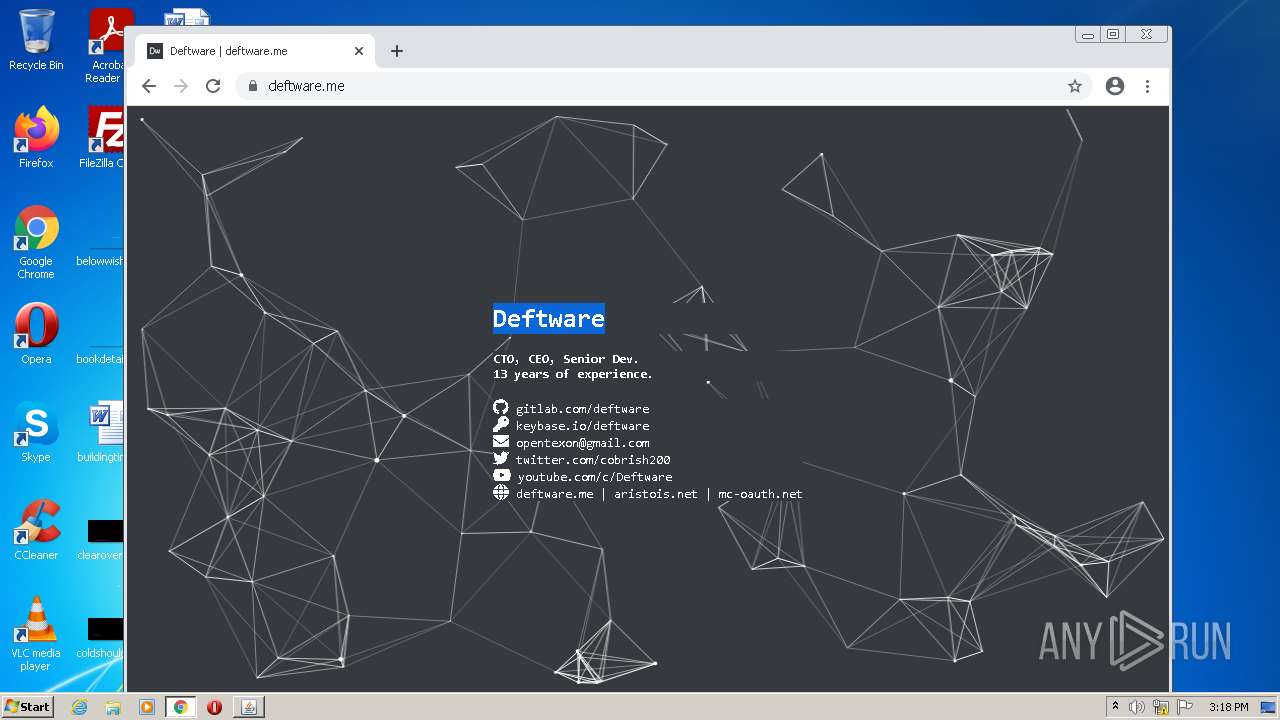The image size is (1280, 720).
Task: Click the back arrow in Chrome
Action: (149, 86)
